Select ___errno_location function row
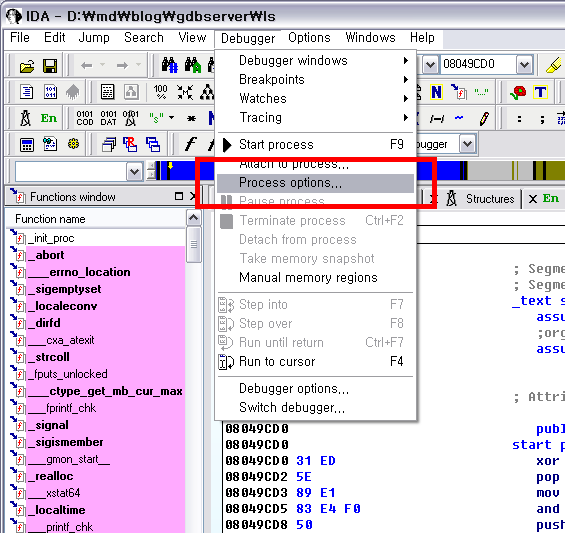Image resolution: width=565 pixels, height=533 pixels. 95,272
